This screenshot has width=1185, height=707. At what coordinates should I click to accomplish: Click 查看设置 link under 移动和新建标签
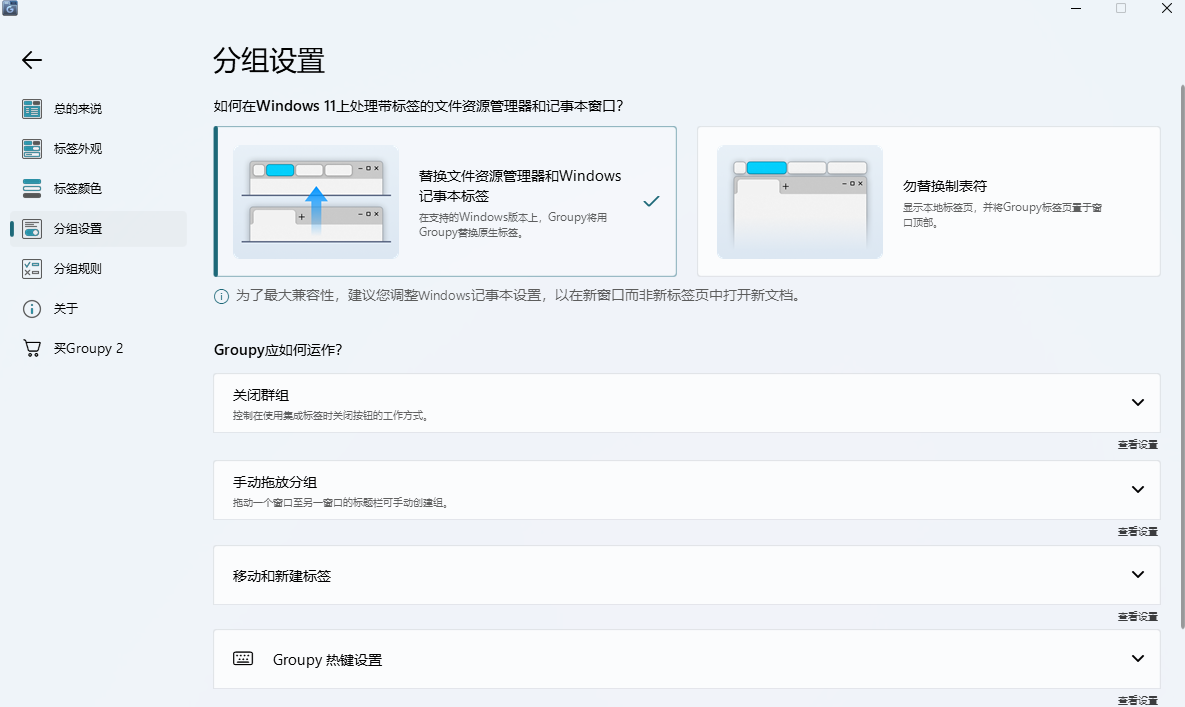click(1137, 617)
